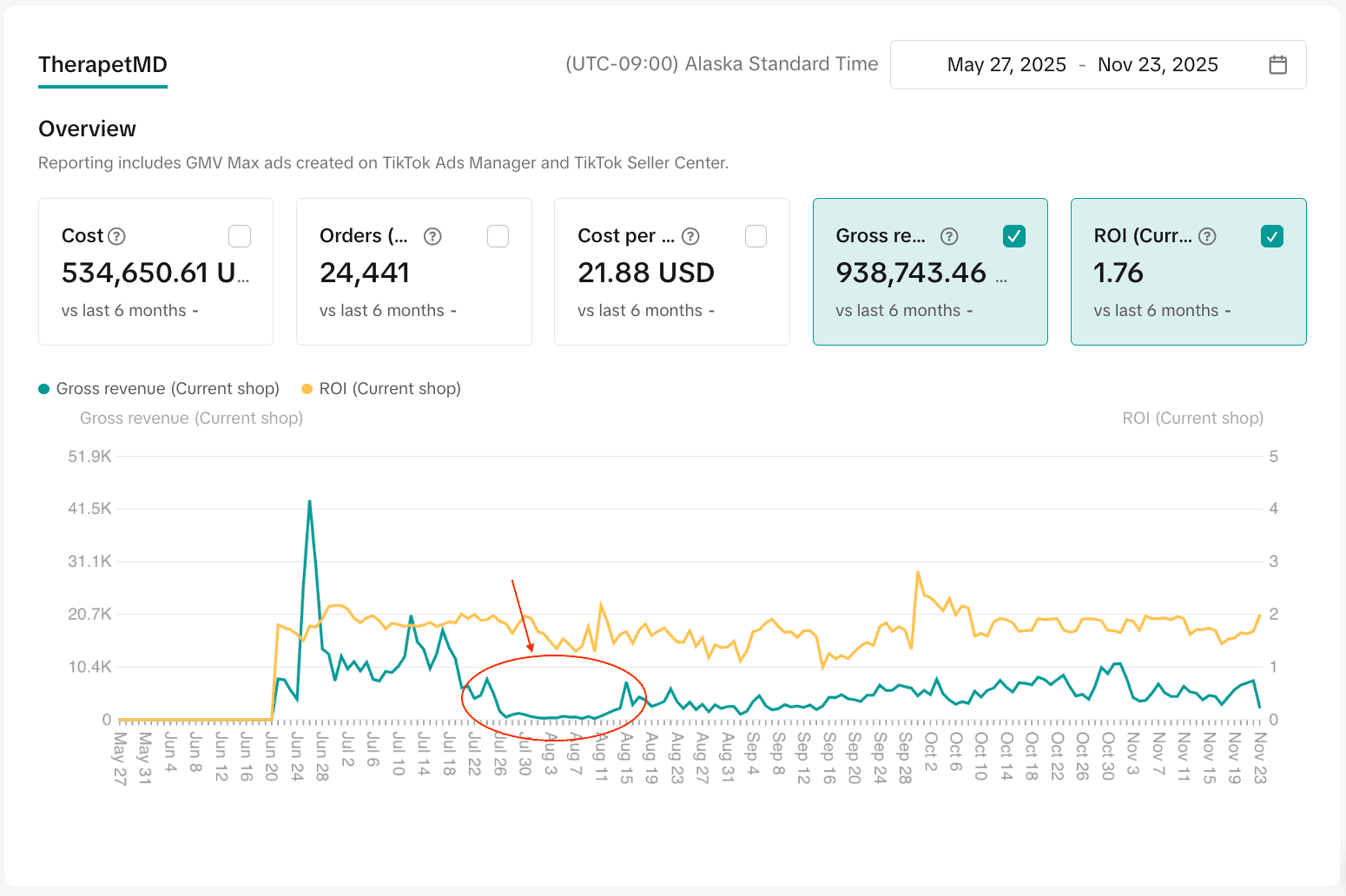Open the Orders help question-mark icon
Viewport: 1346px width, 896px height.
[x=432, y=236]
